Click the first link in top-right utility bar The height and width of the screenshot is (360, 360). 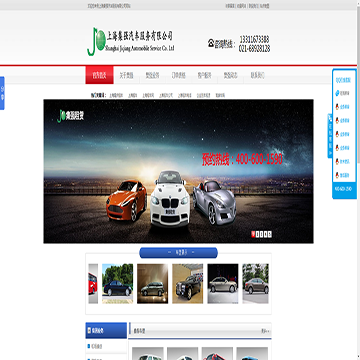click(x=230, y=6)
